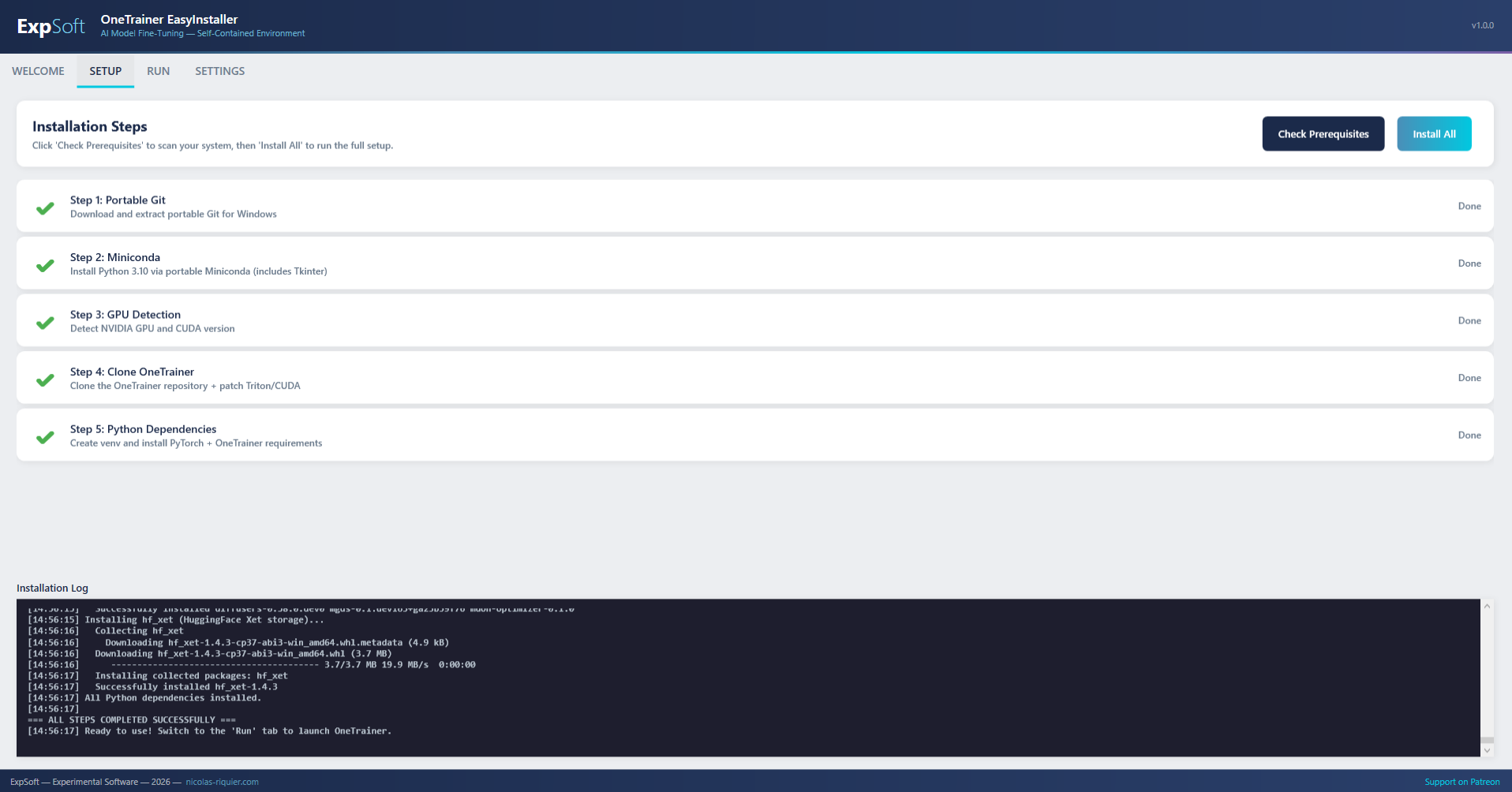Click the 'Step 5: Python Dependencies' title
The image size is (1512, 792).
coord(143,429)
